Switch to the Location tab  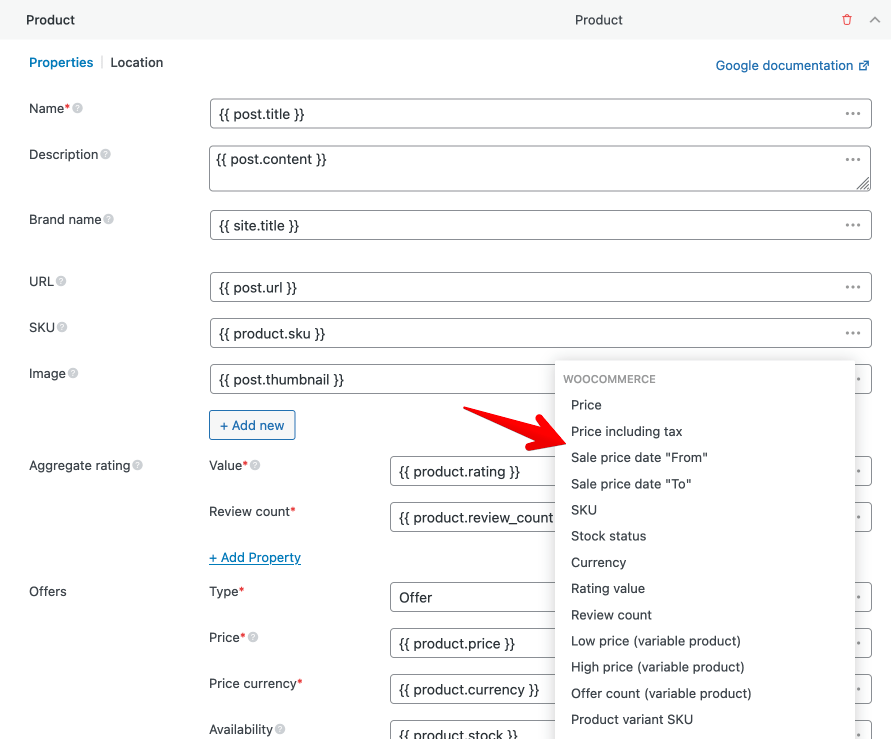136,62
